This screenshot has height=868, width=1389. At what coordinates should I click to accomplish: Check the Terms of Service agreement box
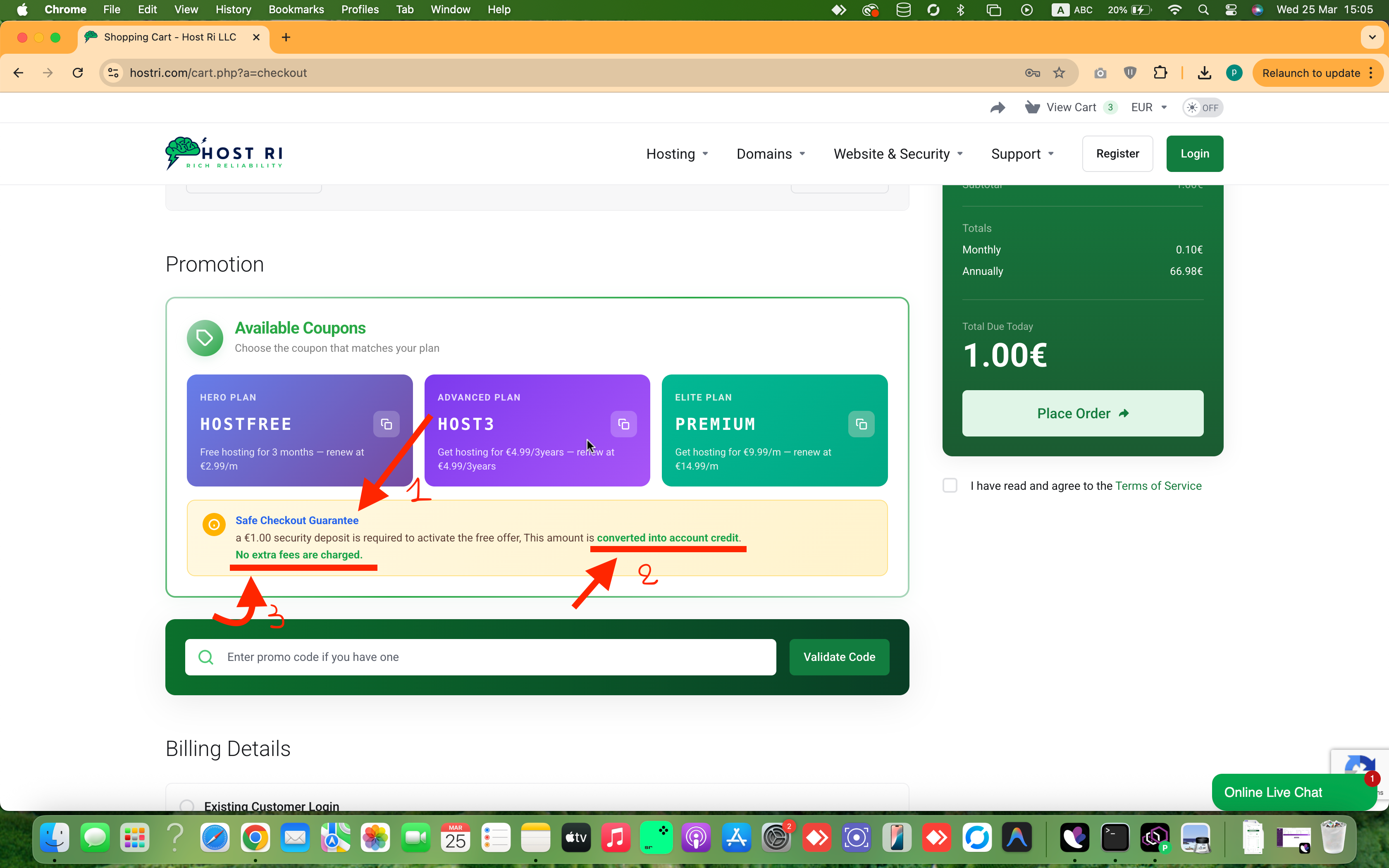click(x=950, y=486)
